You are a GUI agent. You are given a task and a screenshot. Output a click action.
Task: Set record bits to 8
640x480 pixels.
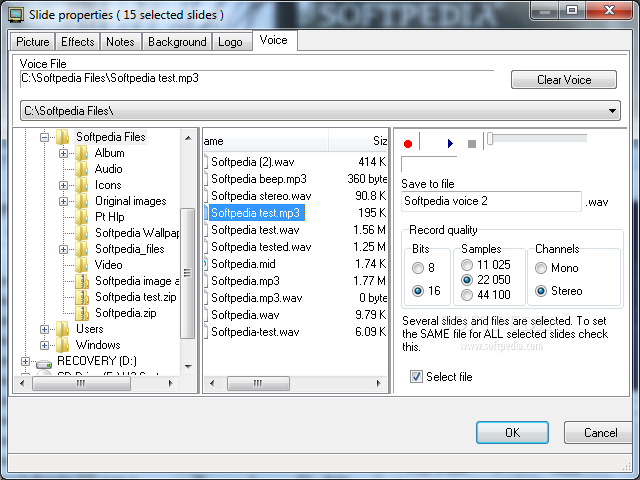point(418,268)
